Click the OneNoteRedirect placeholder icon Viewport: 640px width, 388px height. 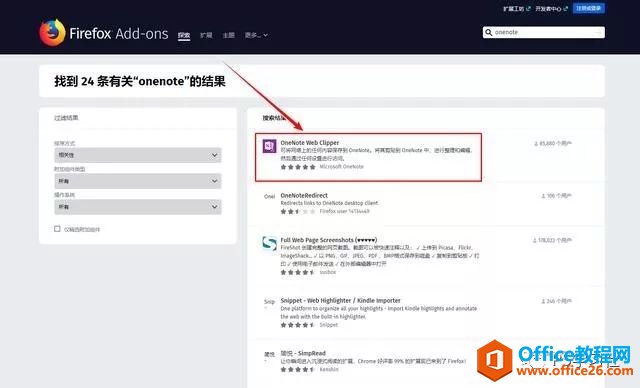pos(269,196)
